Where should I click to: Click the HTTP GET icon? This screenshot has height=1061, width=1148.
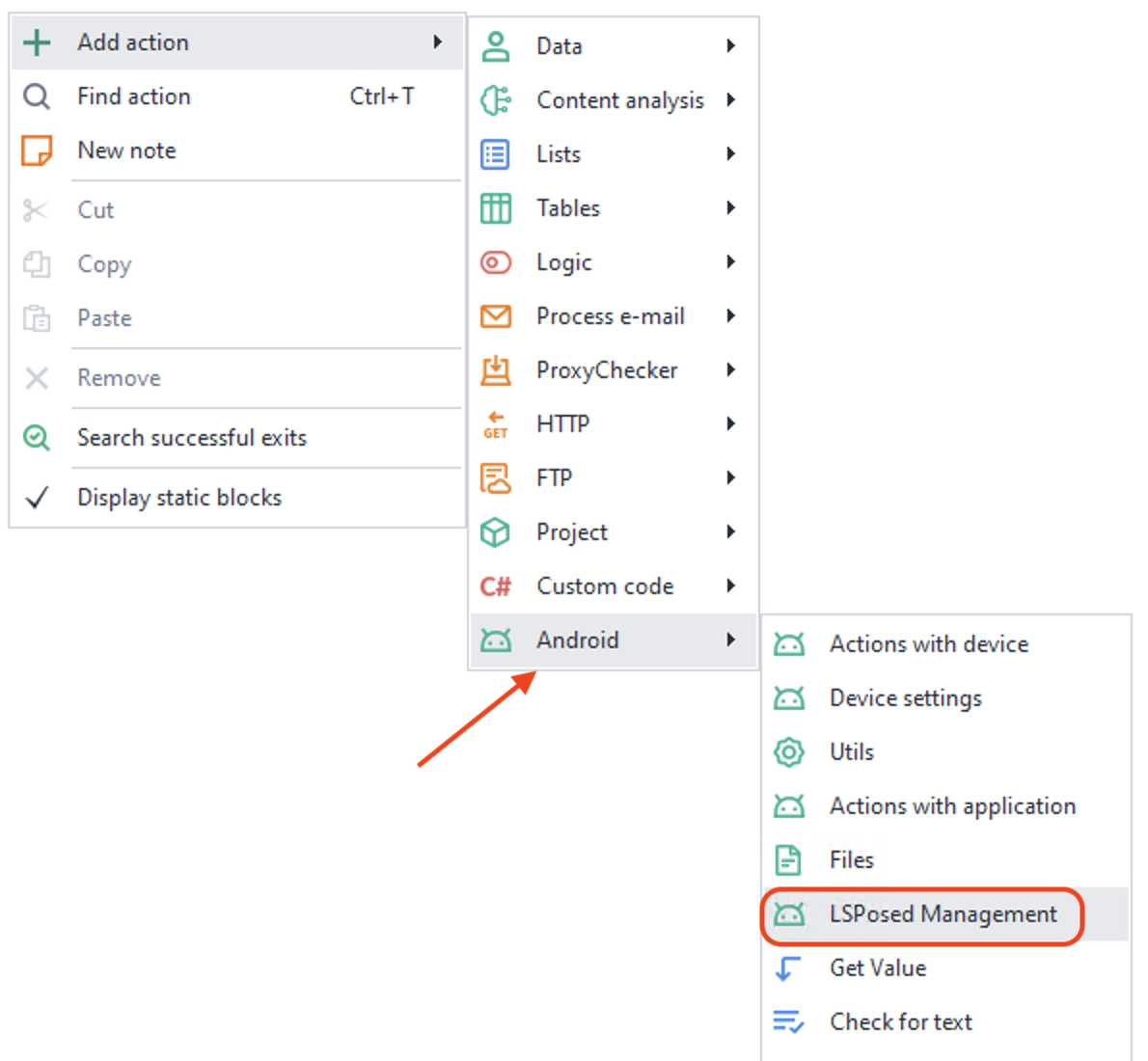pos(496,424)
